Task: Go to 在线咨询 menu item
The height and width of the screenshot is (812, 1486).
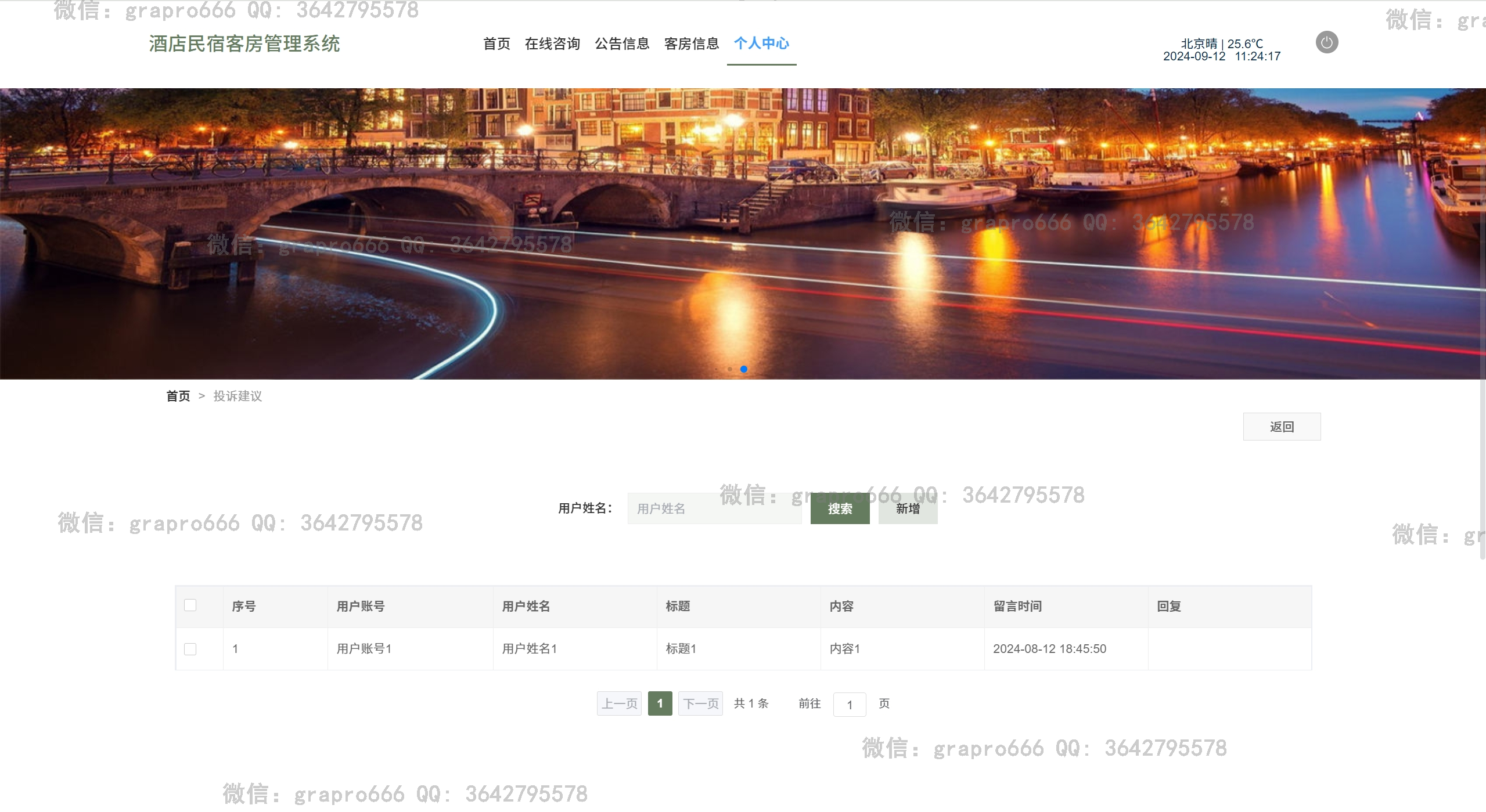Action: (x=552, y=44)
